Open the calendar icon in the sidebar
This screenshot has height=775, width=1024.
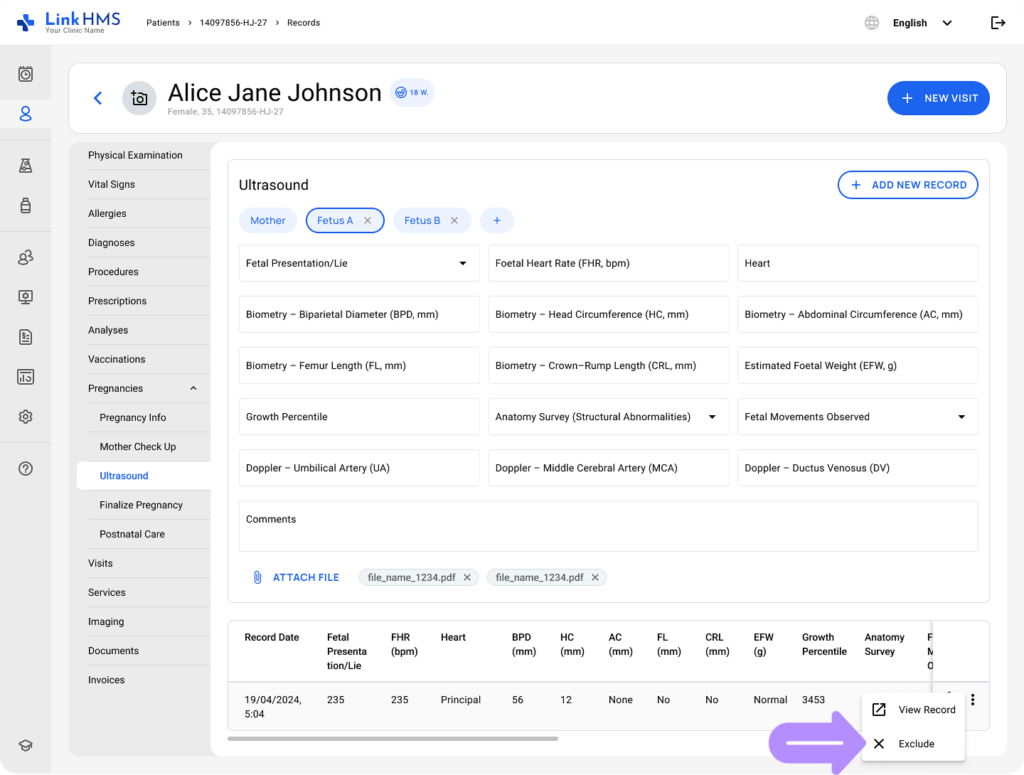click(x=26, y=74)
